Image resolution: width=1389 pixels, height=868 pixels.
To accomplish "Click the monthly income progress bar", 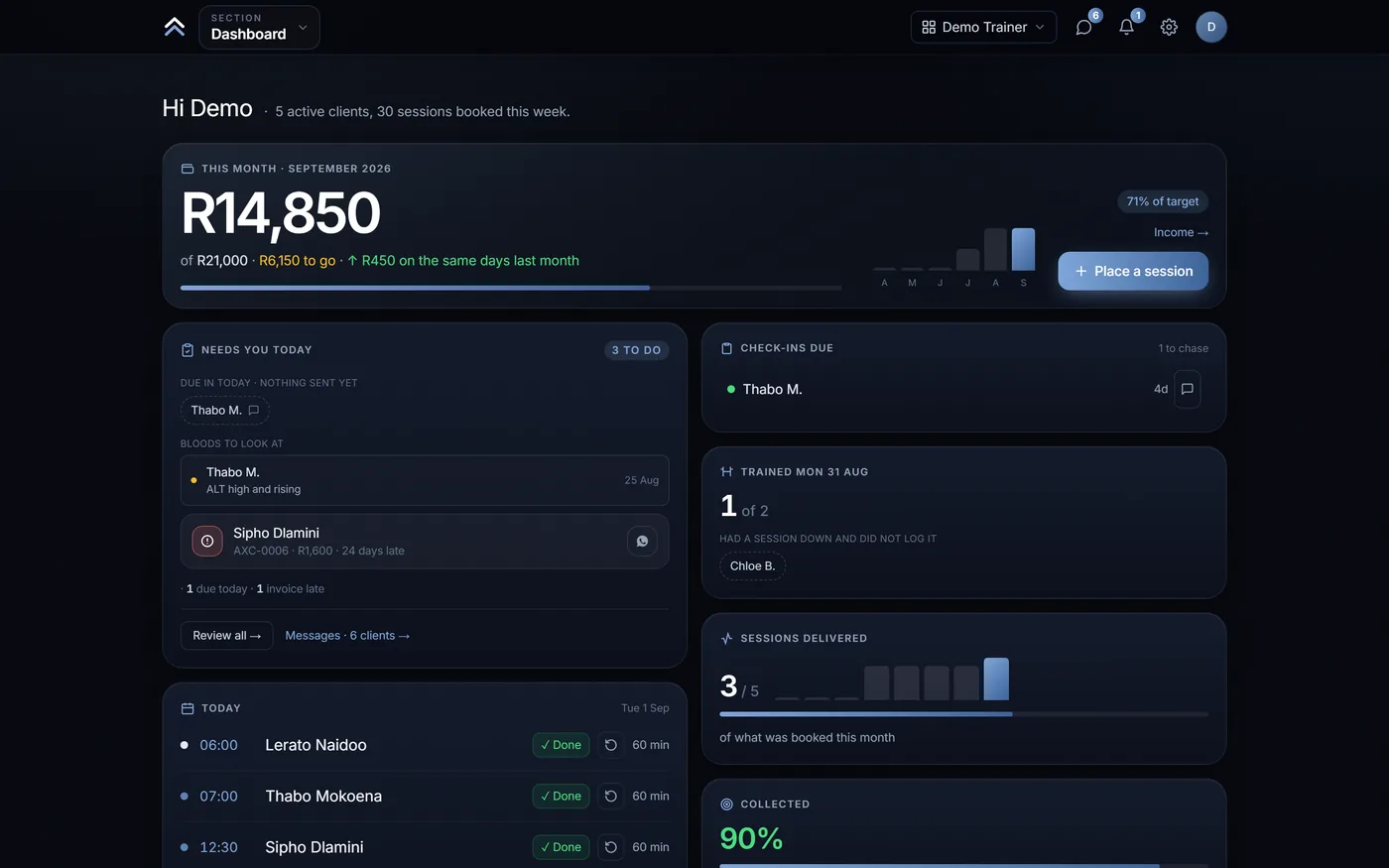I will pos(511,288).
